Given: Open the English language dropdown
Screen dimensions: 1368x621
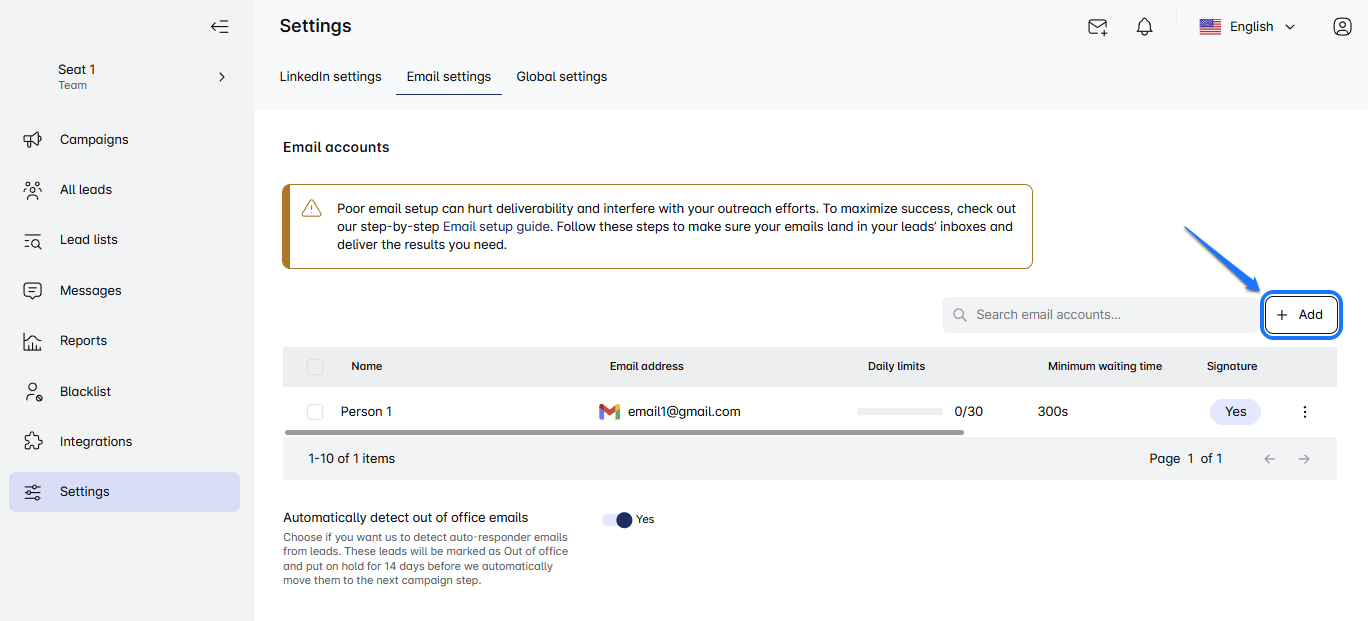Looking at the screenshot, I should [x=1247, y=27].
